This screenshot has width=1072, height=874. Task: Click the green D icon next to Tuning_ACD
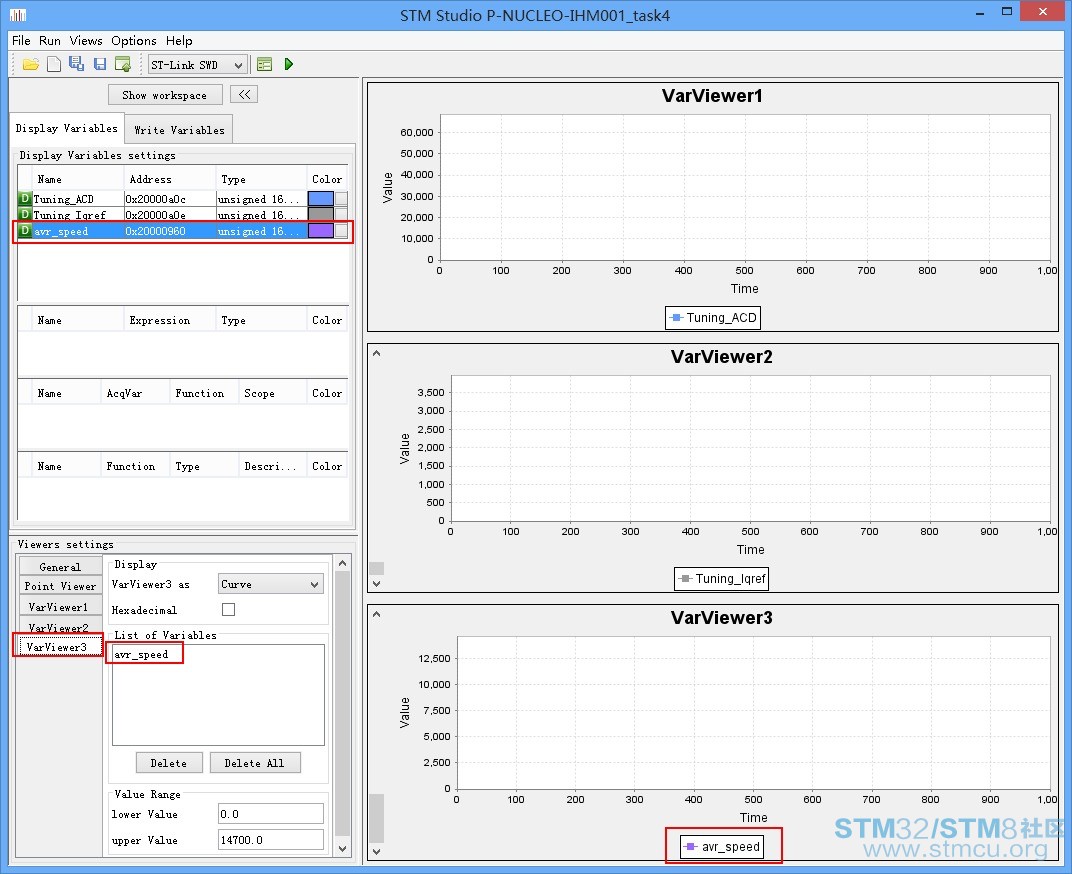point(25,198)
